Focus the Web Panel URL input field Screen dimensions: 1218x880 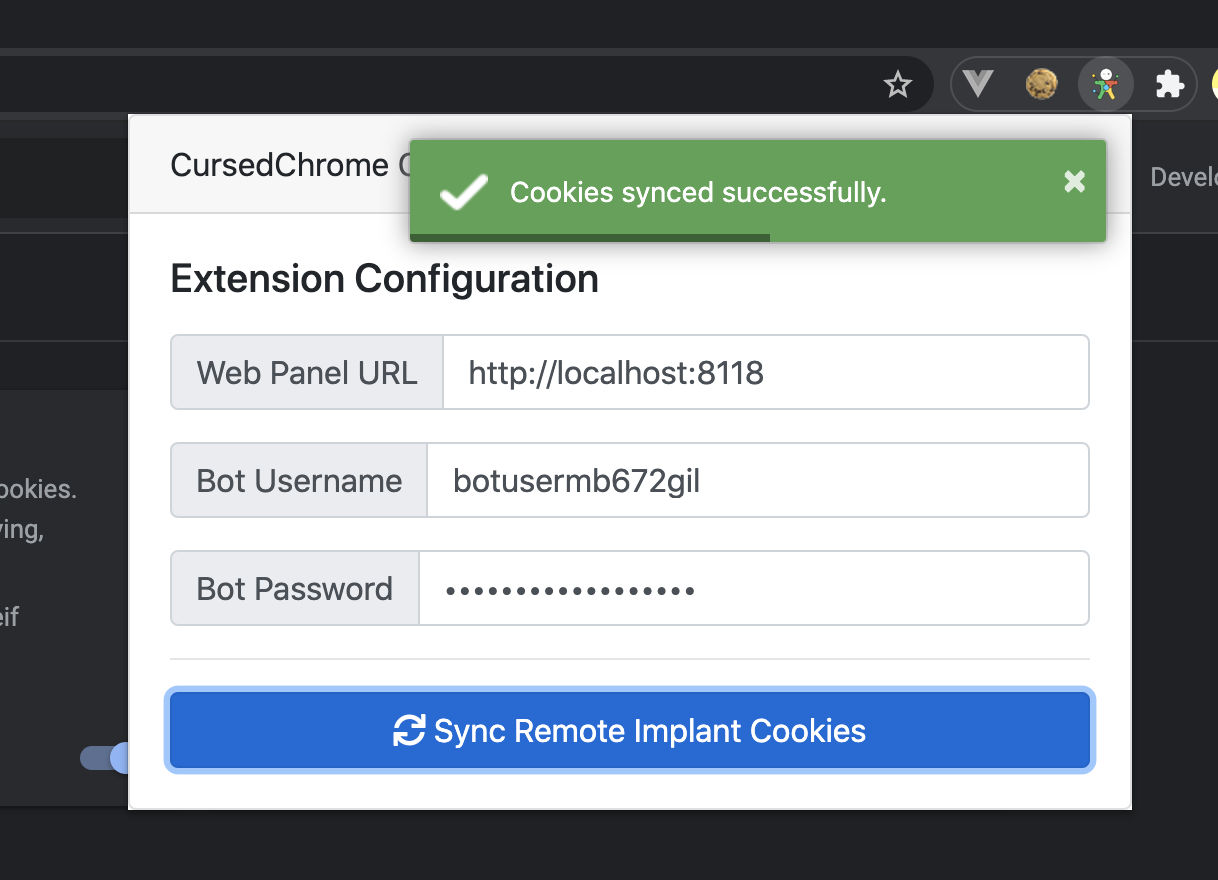[765, 372]
